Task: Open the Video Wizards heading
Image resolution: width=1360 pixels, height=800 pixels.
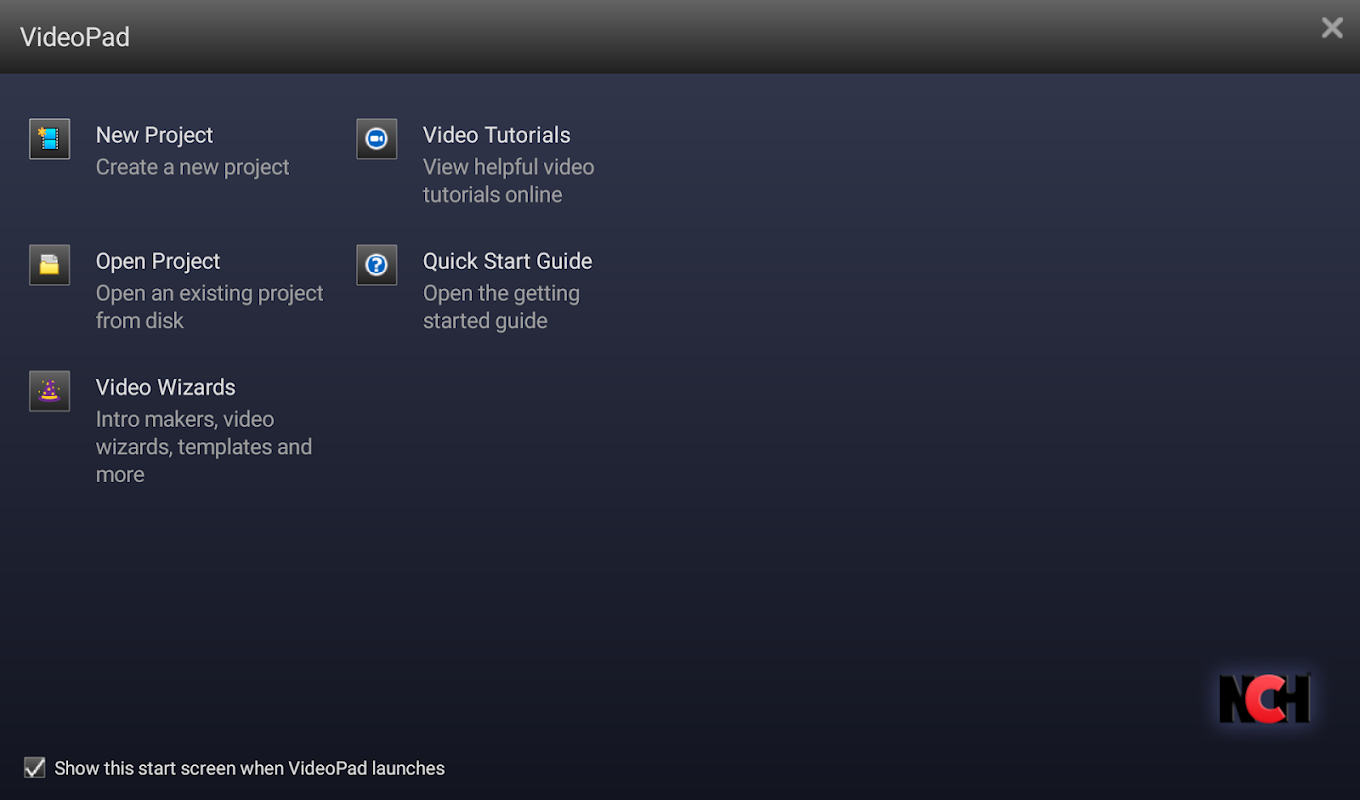Action: (x=166, y=387)
